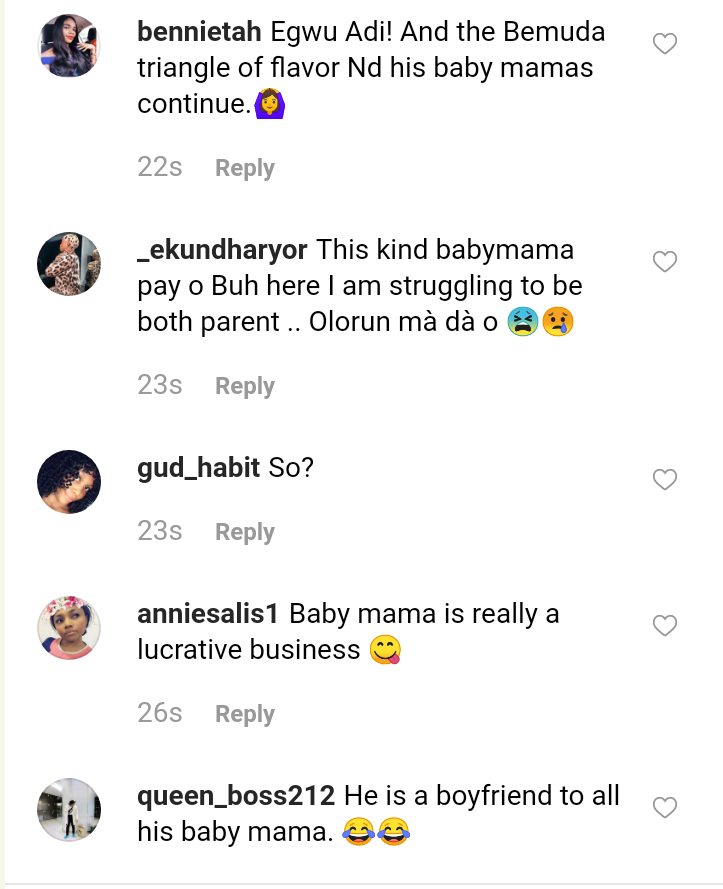Open queen_boss212's profile picture
The height and width of the screenshot is (889, 723).
tap(69, 809)
